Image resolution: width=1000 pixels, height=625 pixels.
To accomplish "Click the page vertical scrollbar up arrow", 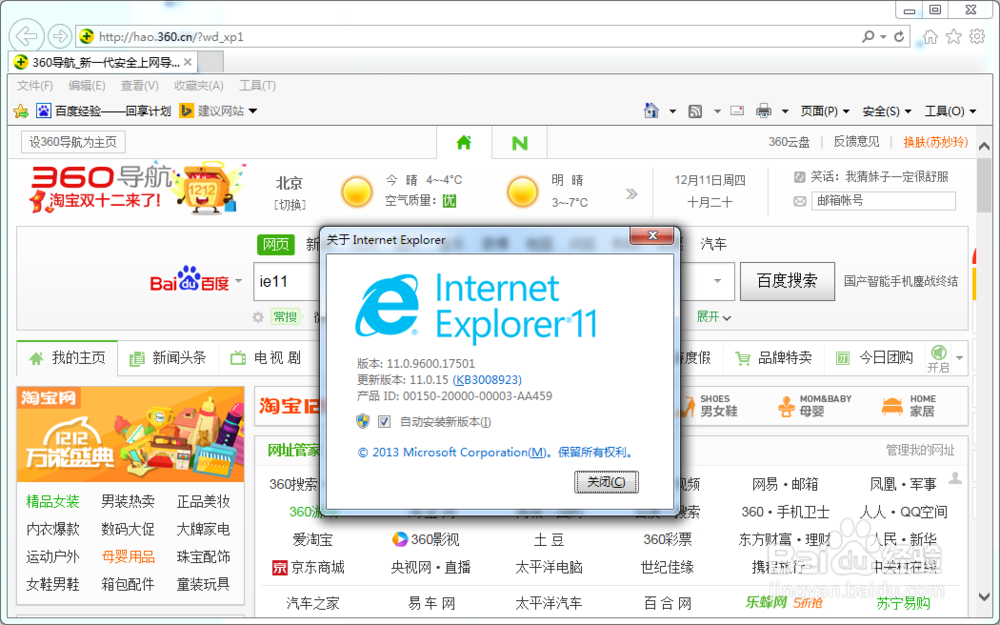I will click(x=984, y=146).
